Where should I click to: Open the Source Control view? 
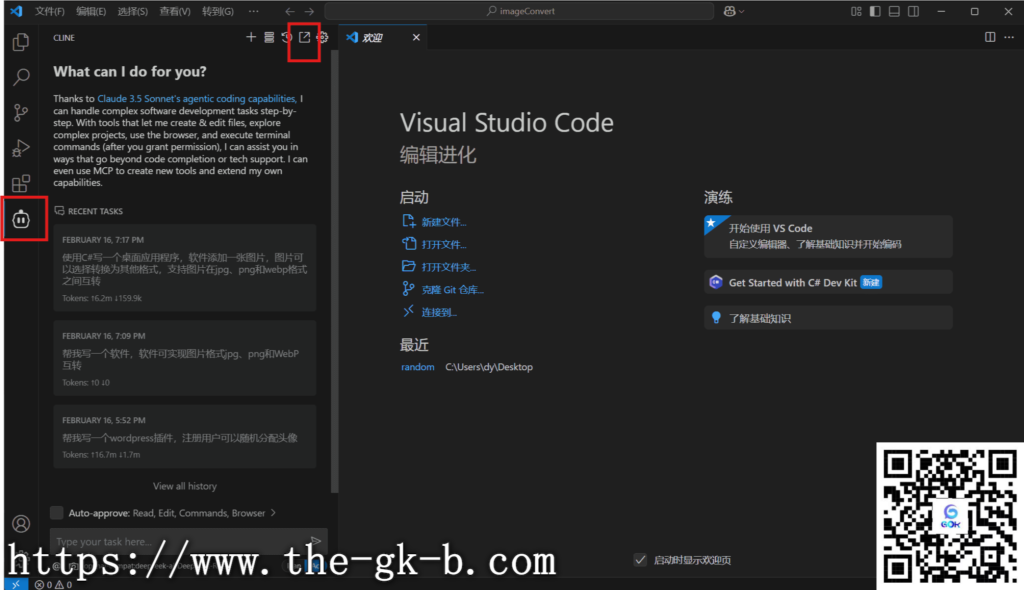click(21, 112)
